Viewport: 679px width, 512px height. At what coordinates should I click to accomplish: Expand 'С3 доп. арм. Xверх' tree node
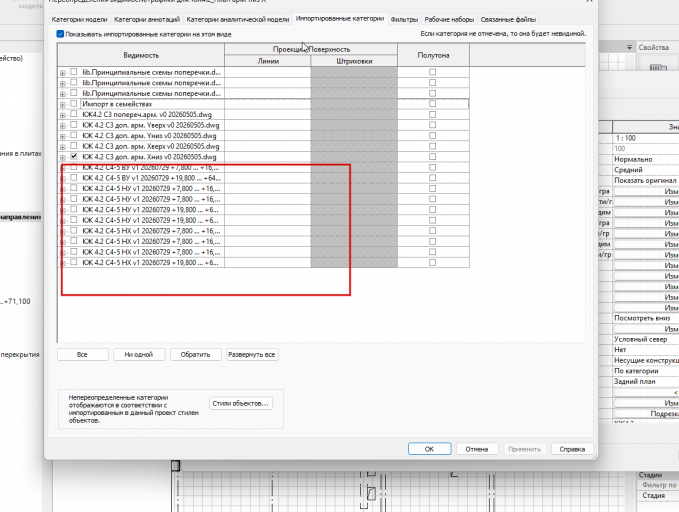(63, 147)
